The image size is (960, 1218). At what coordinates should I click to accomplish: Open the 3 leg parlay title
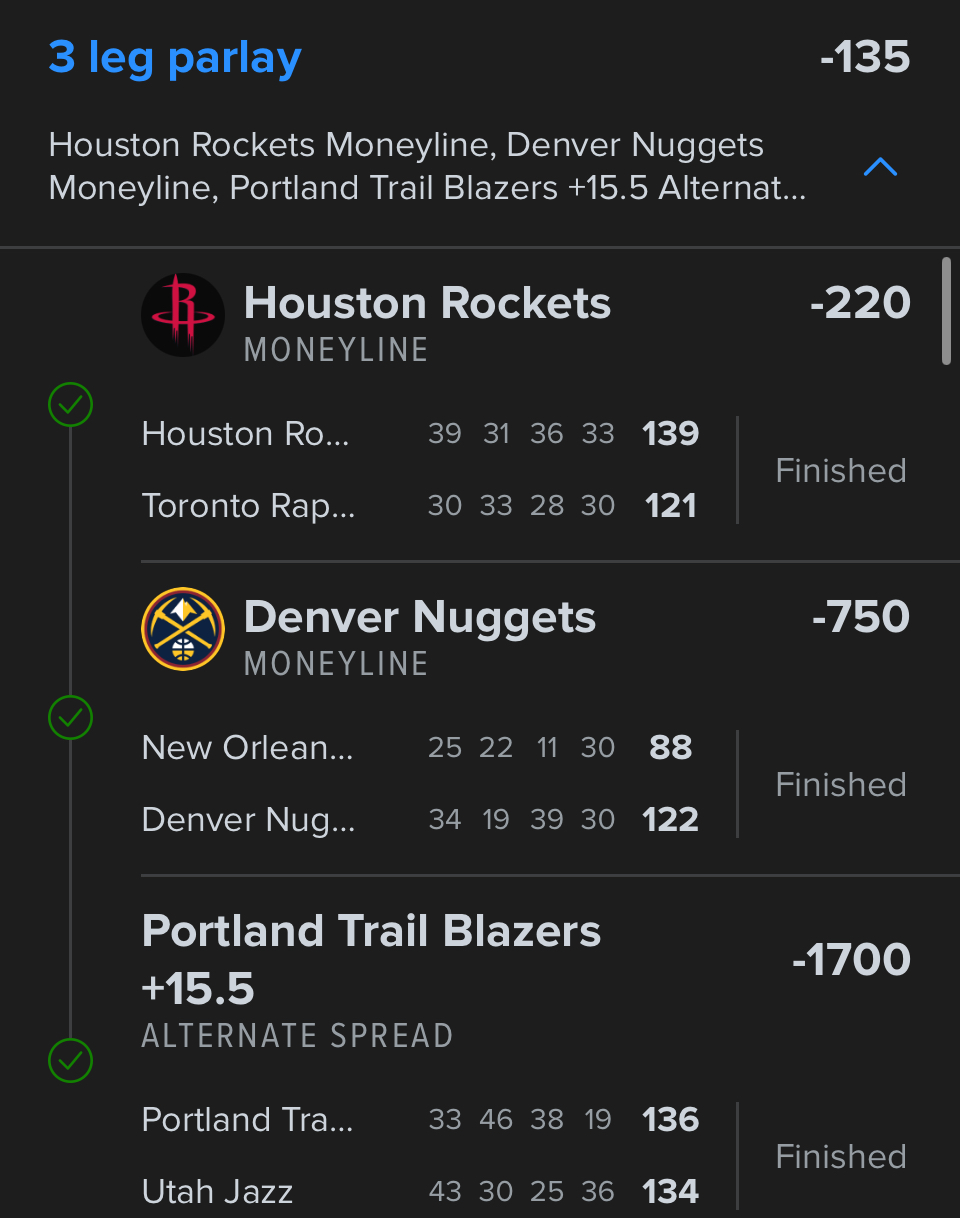(x=175, y=58)
